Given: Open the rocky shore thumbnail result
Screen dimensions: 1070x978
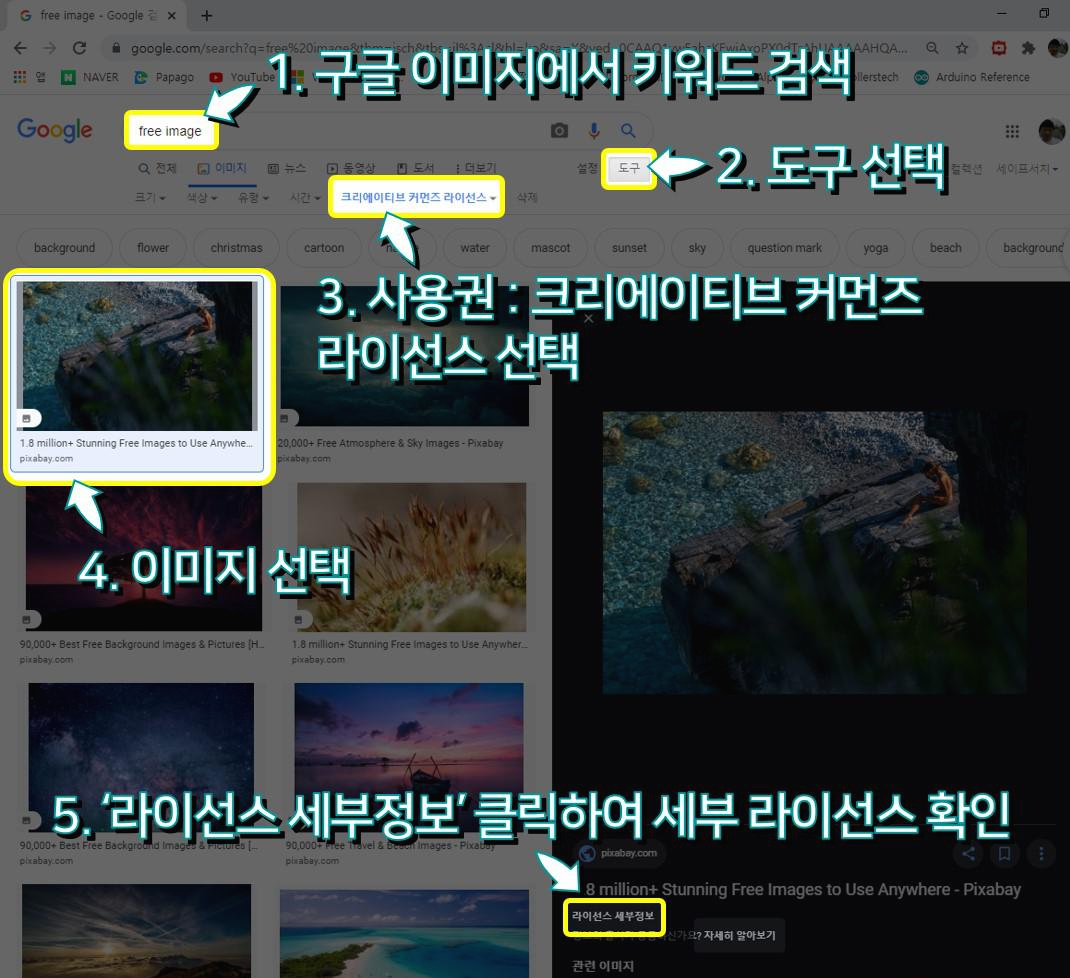Looking at the screenshot, I should pos(137,356).
